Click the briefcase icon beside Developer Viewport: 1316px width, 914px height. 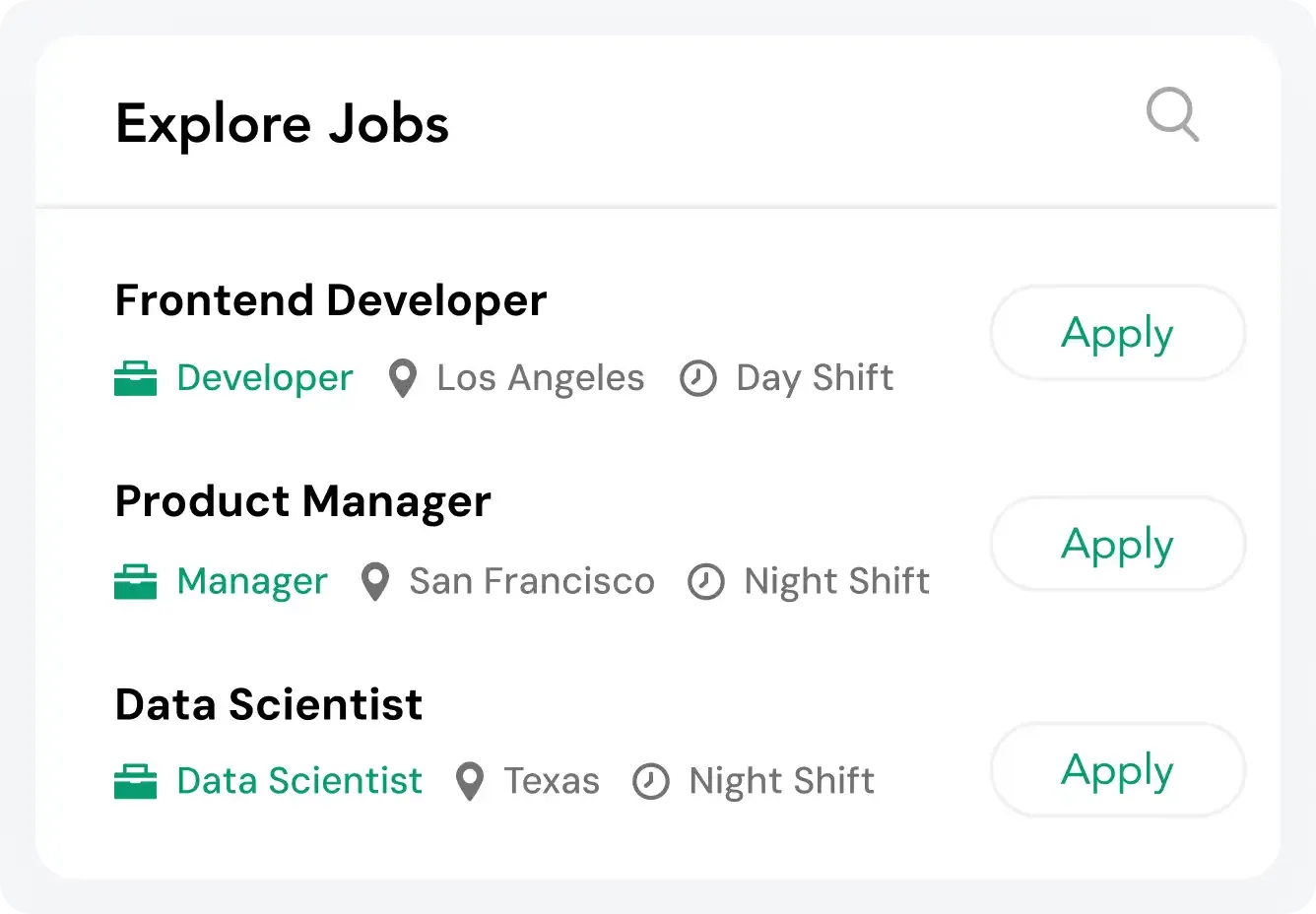136,377
